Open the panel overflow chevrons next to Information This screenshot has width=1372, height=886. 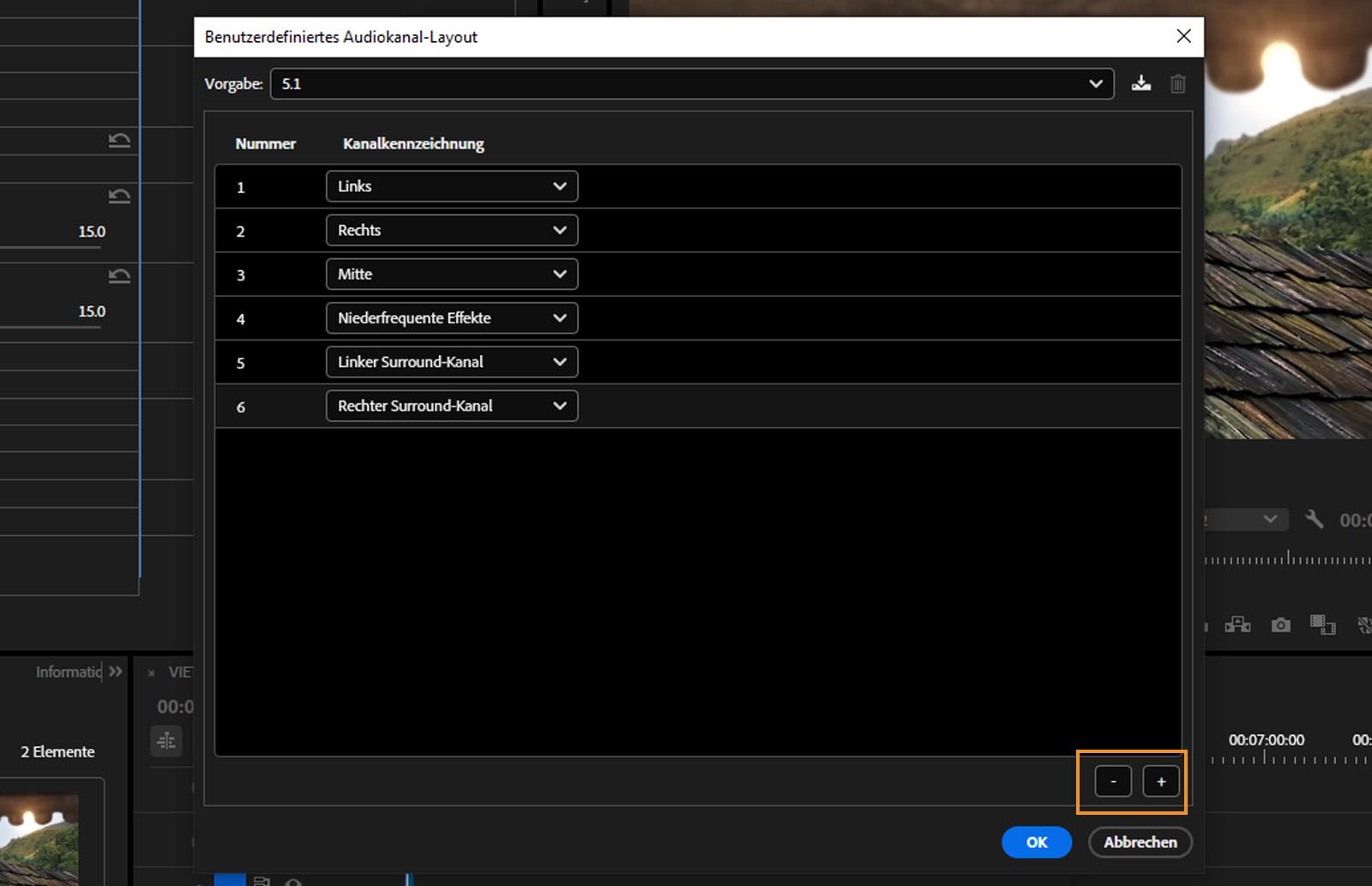[116, 671]
